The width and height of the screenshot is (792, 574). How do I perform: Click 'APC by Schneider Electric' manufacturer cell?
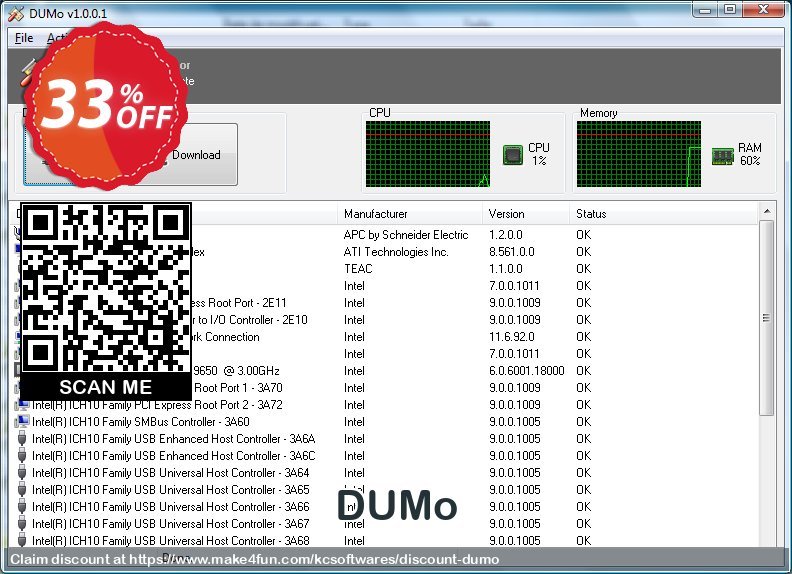pos(406,235)
